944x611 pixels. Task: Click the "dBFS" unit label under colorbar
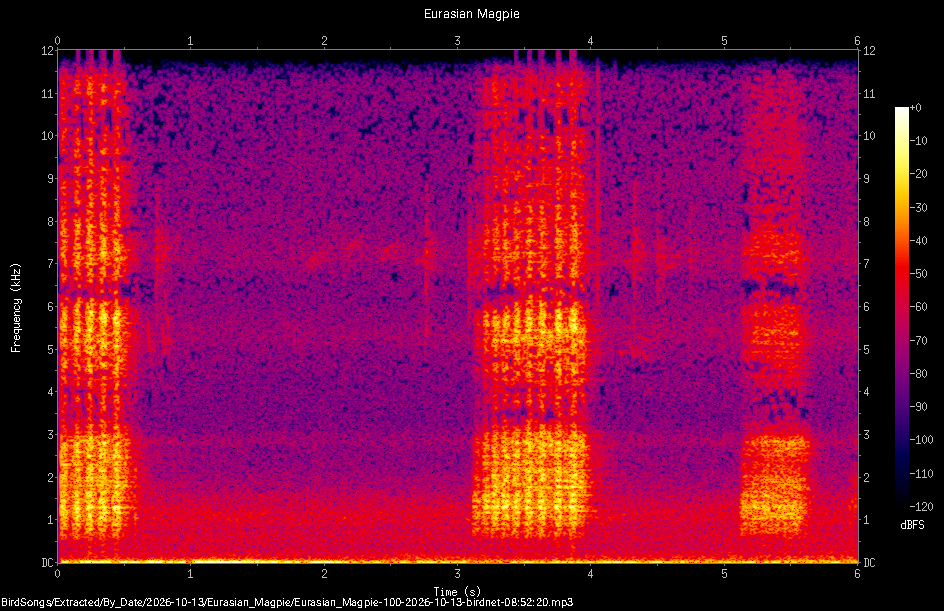[x=912, y=525]
